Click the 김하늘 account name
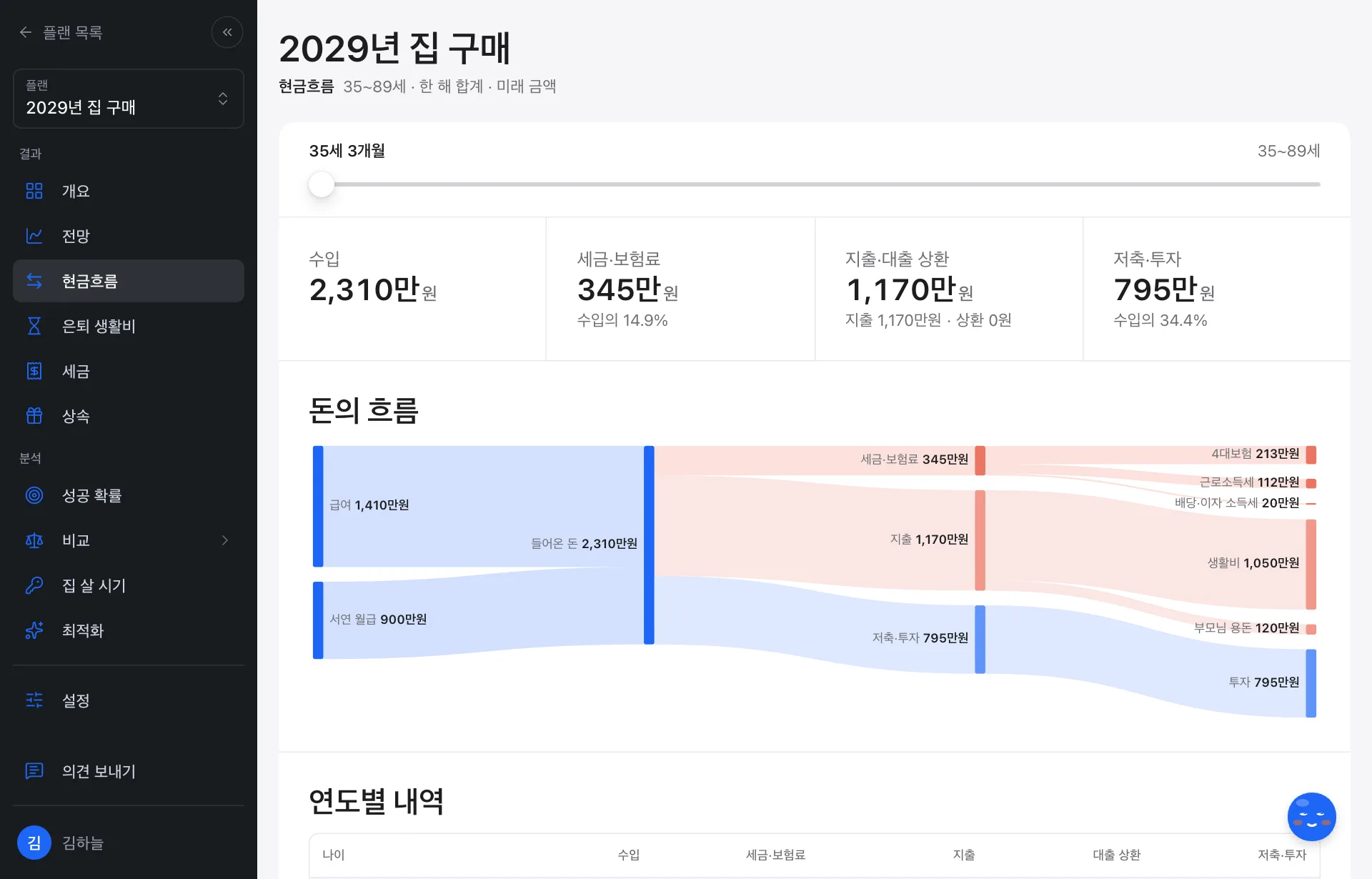 pos(83,843)
